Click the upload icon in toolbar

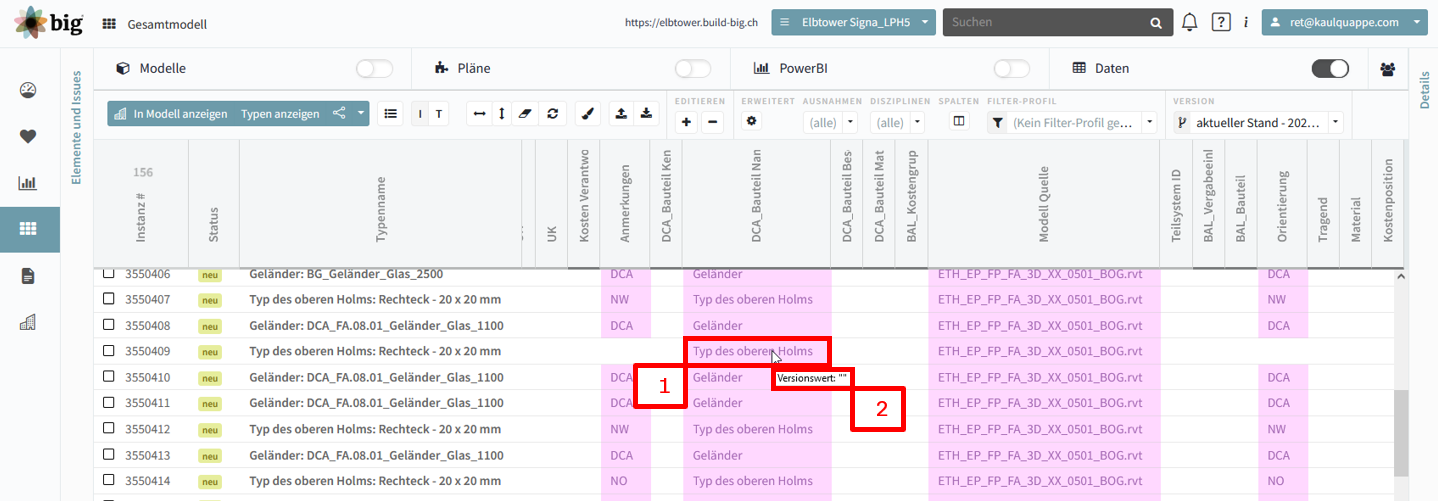click(x=621, y=114)
